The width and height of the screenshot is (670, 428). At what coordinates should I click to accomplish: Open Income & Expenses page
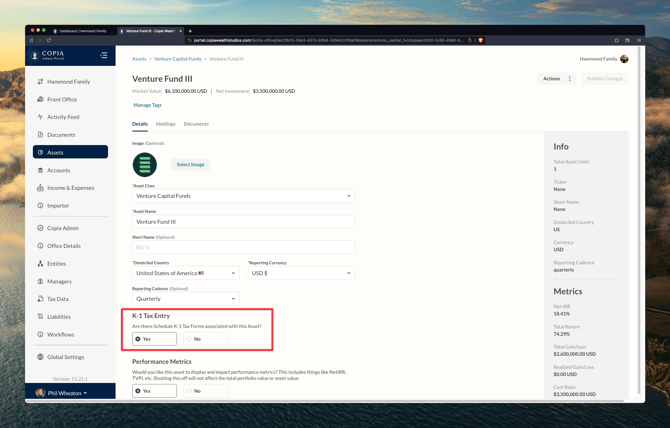70,188
